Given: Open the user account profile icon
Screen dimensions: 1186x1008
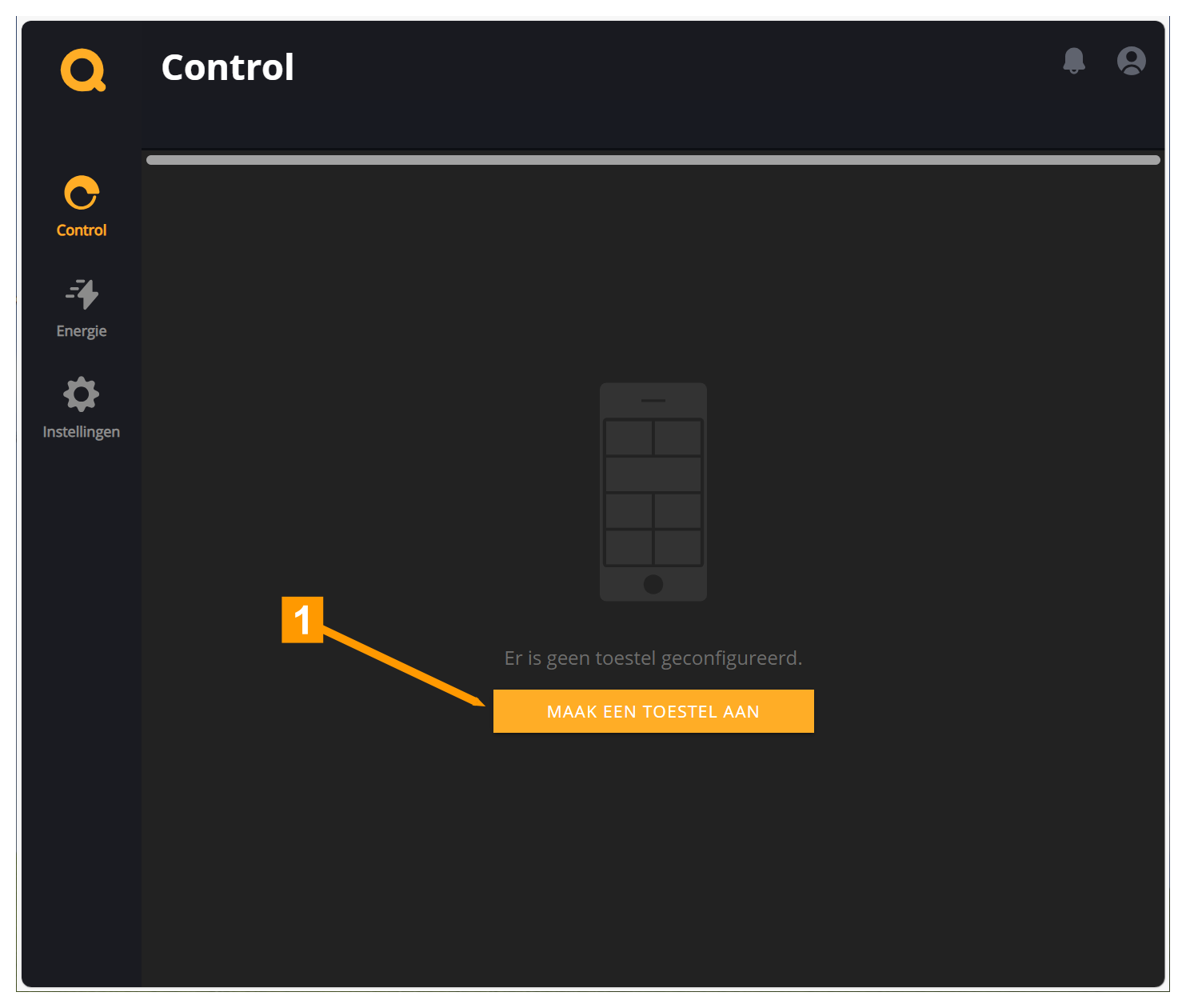Looking at the screenshot, I should [1131, 61].
